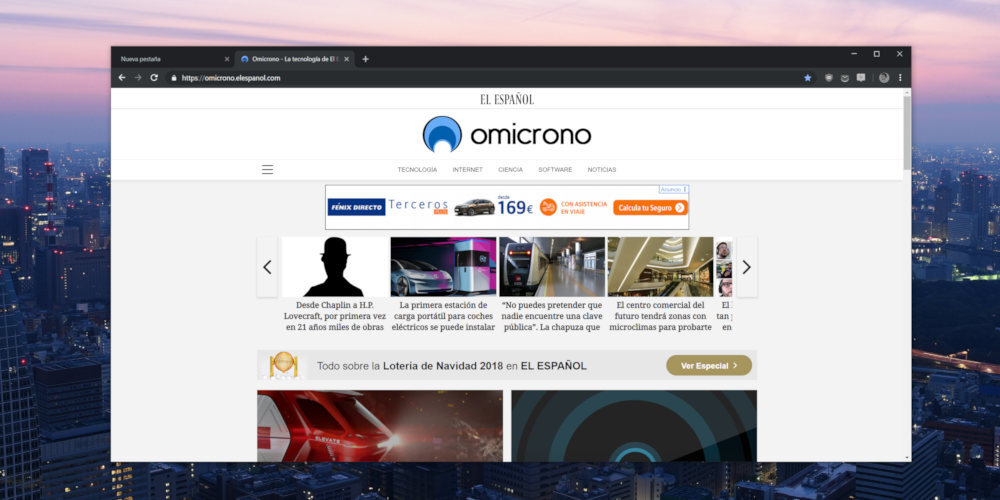The image size is (1000, 500).
Task: Click the Fénix Directo ad logo
Action: click(357, 207)
